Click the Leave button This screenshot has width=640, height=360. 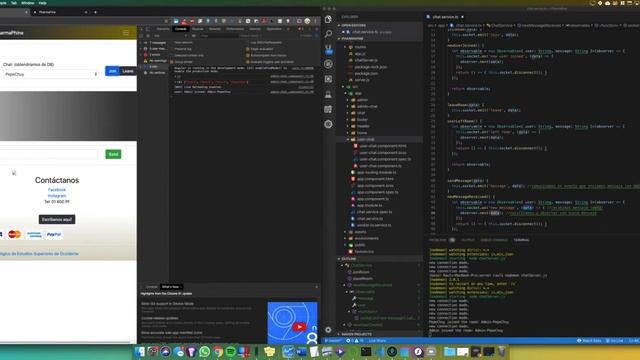[128, 71]
